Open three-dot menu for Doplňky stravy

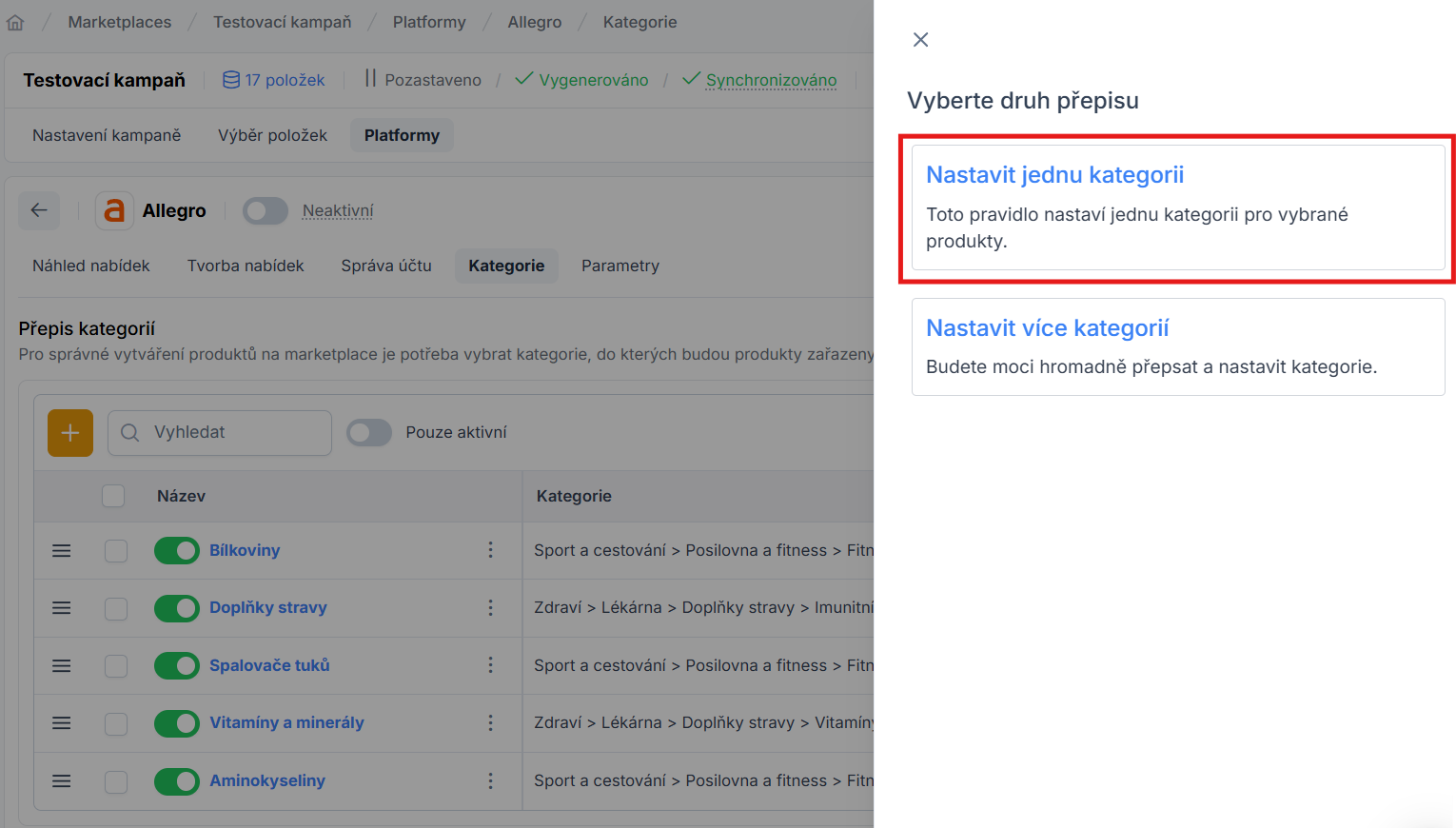point(490,608)
